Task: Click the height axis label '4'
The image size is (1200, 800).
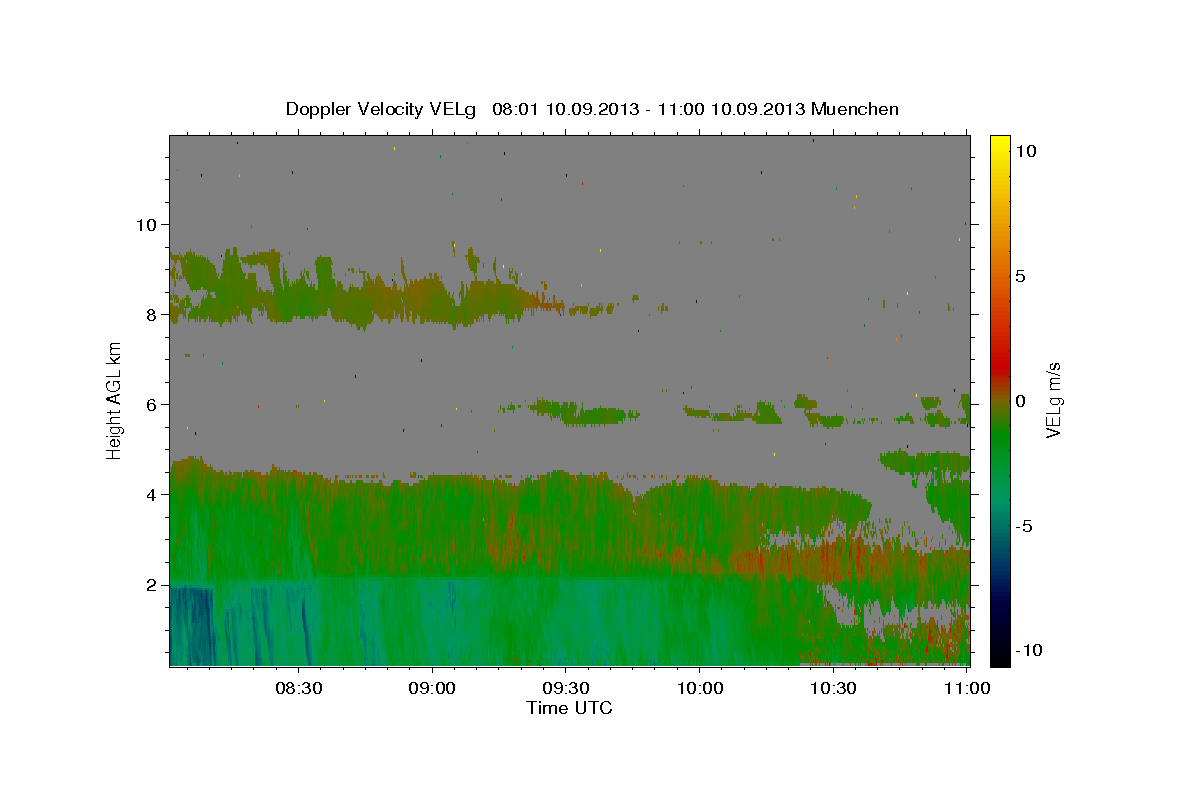Action: 153,495
